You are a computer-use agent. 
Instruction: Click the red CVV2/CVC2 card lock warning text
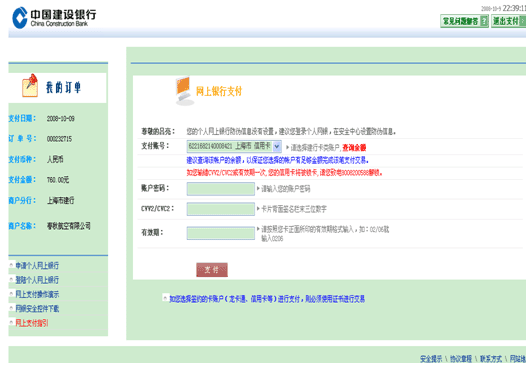point(284,173)
